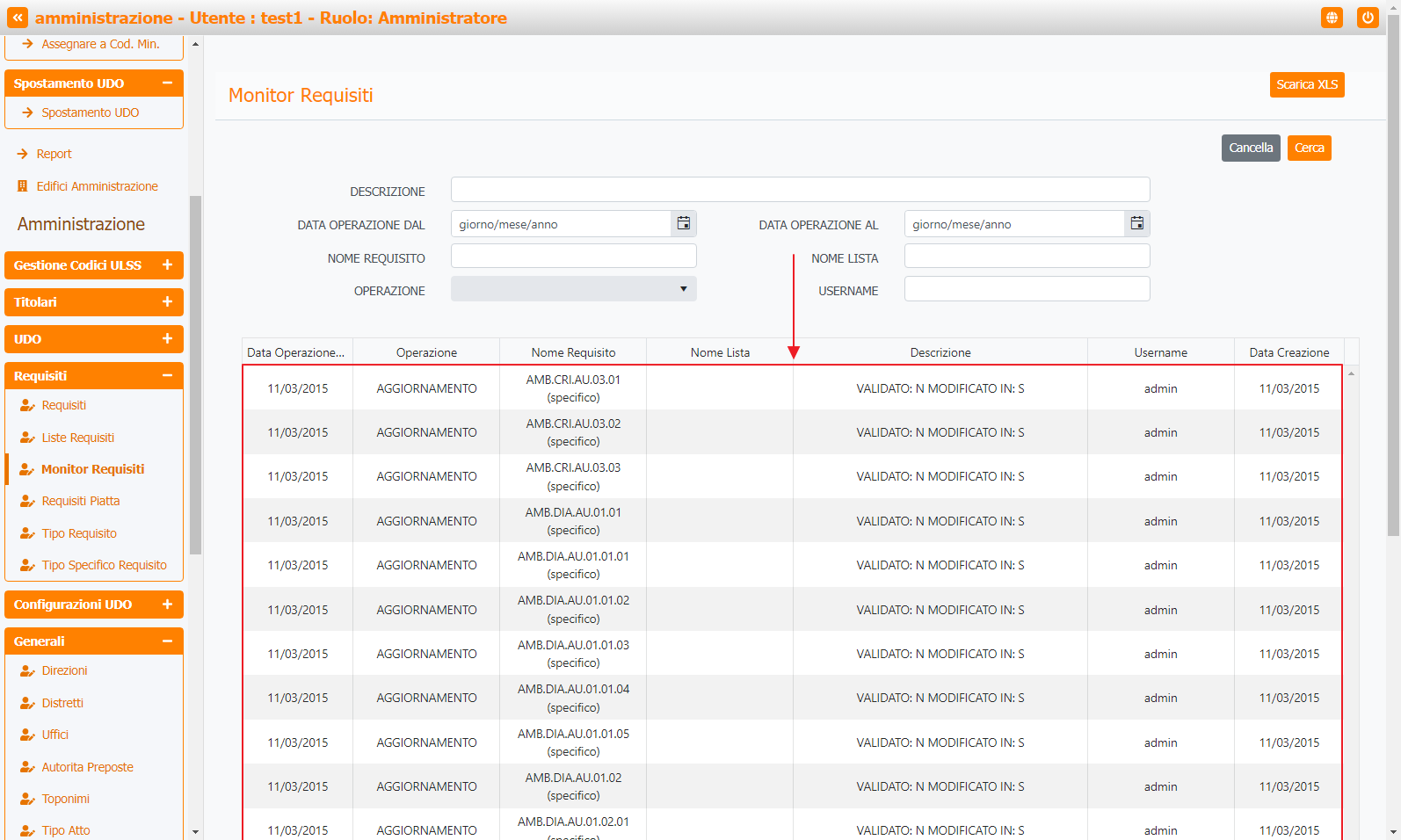Download results with Scarica XLS
Image resolution: width=1401 pixels, height=840 pixels.
point(1306,84)
